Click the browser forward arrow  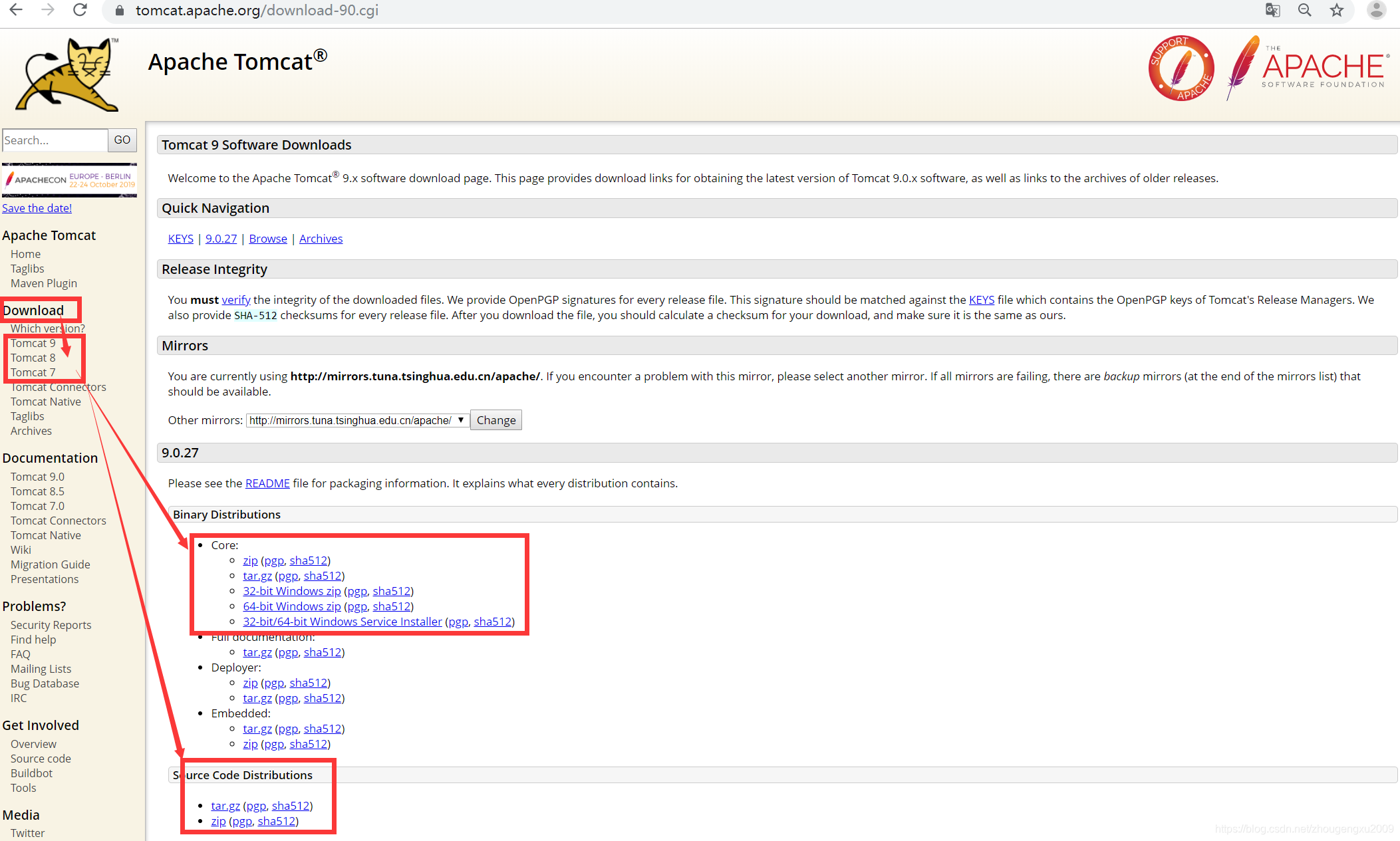[x=48, y=10]
